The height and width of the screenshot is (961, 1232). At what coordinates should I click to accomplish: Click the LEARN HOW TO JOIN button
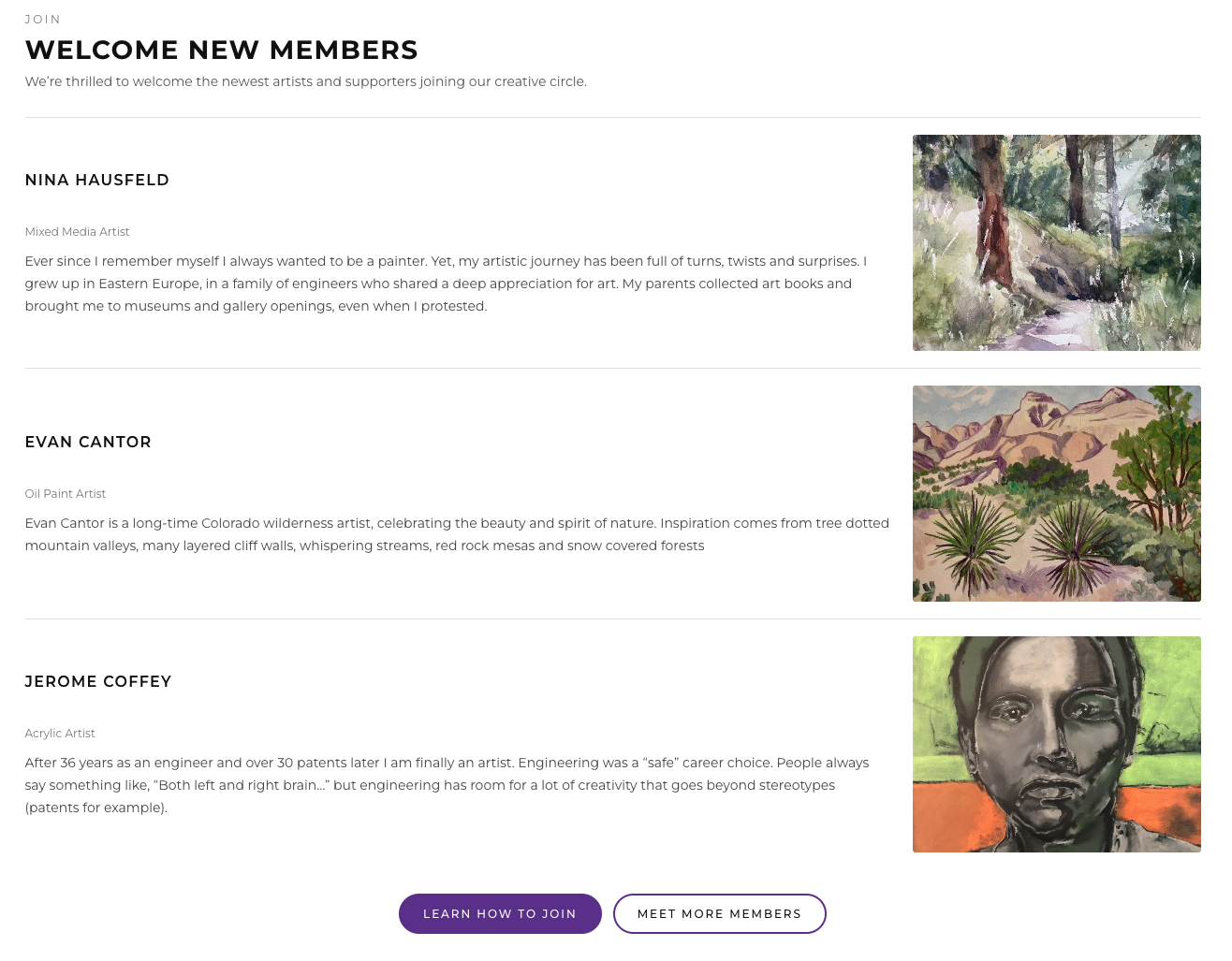[x=500, y=913]
